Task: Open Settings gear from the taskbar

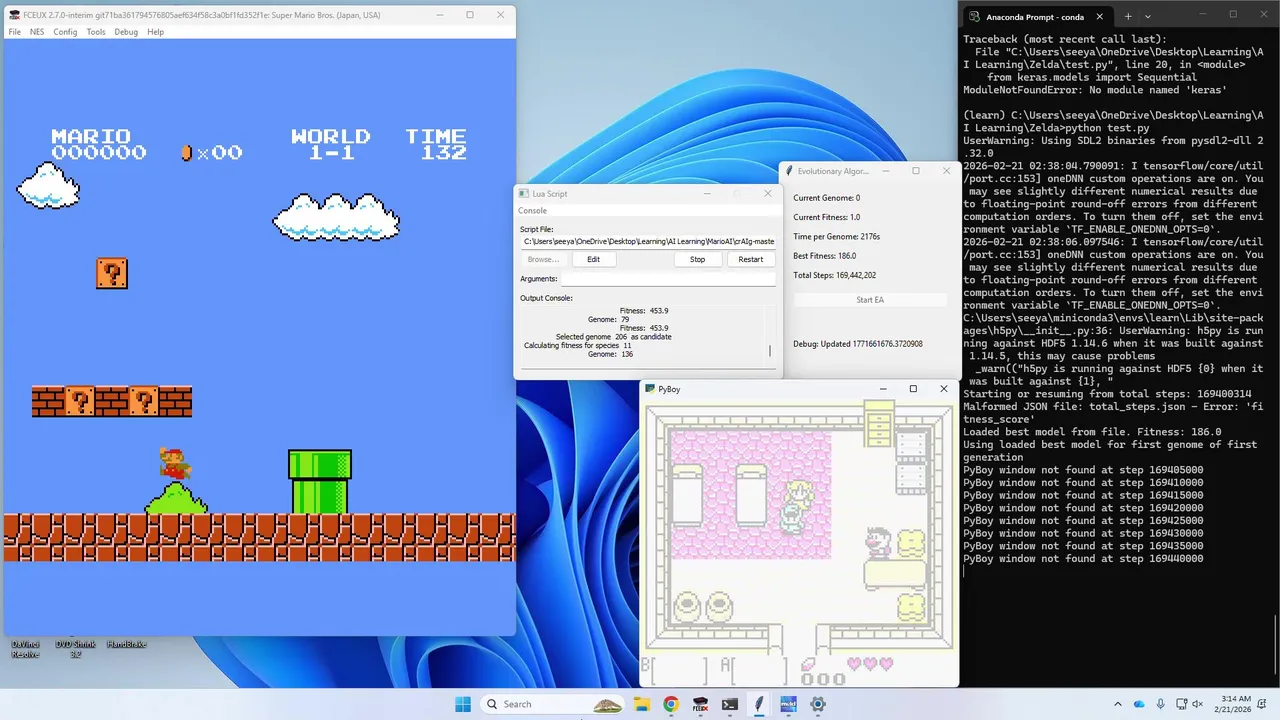Action: coord(817,704)
